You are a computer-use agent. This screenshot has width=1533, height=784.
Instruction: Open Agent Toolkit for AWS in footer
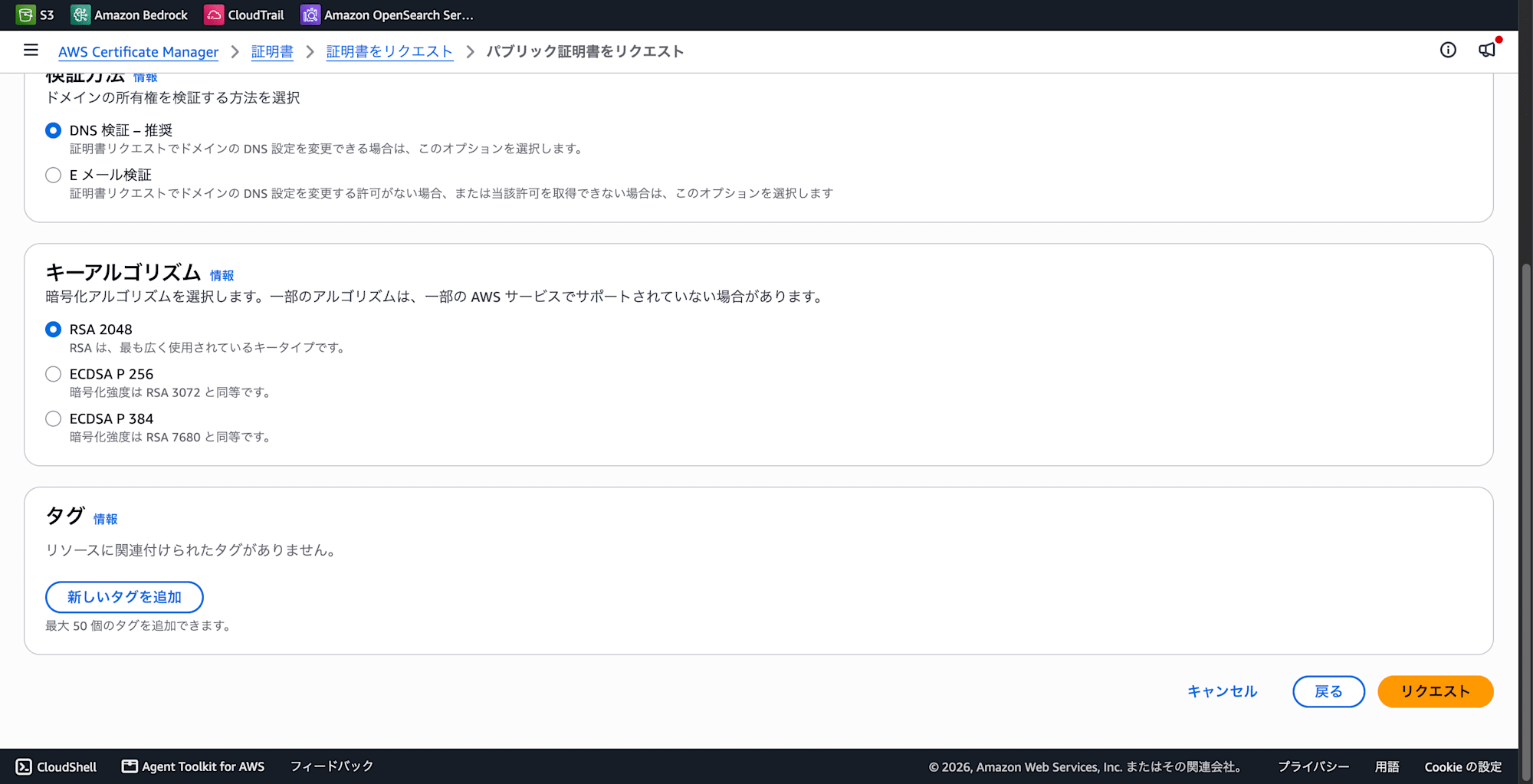tap(193, 766)
